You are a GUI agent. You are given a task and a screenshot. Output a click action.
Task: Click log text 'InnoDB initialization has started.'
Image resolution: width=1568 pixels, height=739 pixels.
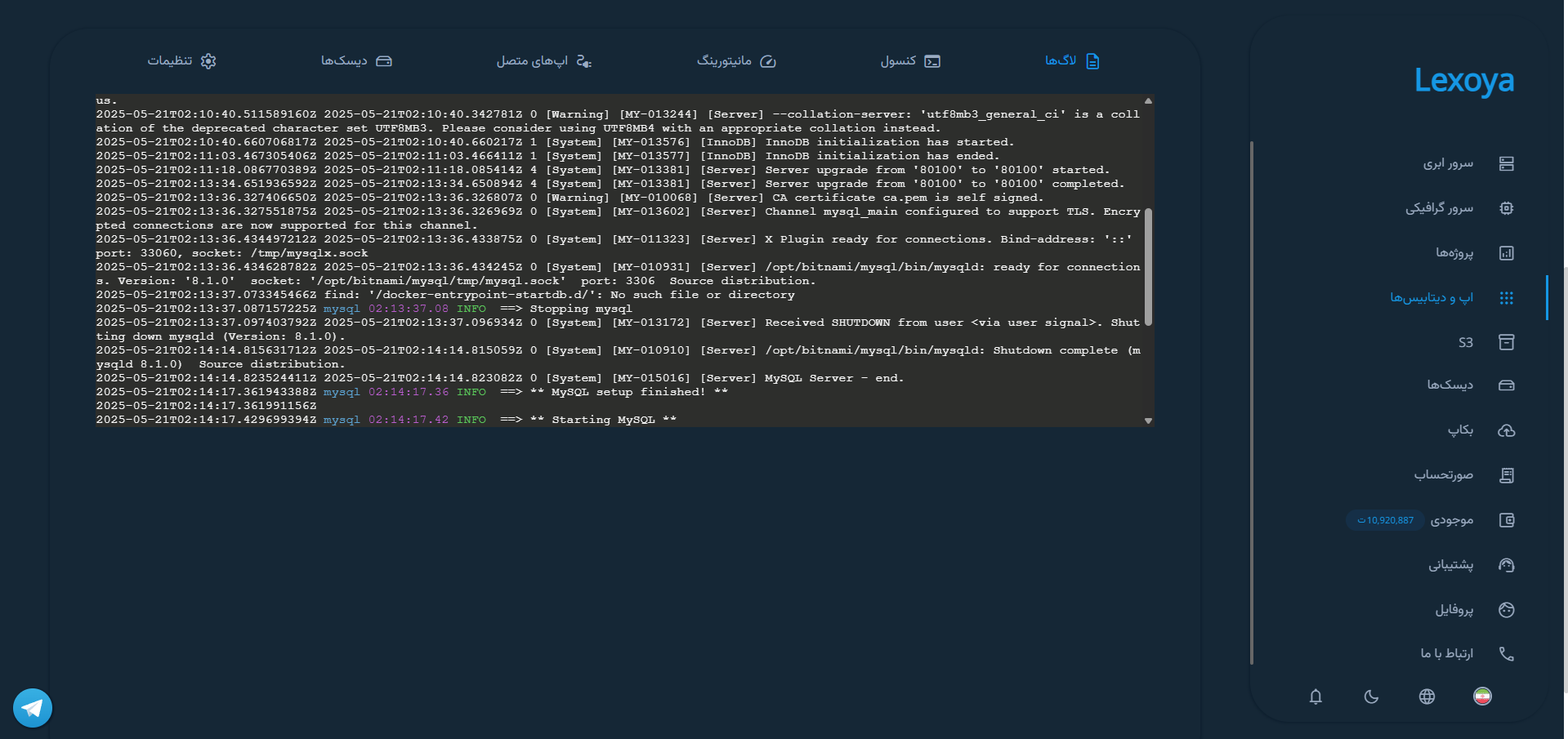click(x=890, y=142)
